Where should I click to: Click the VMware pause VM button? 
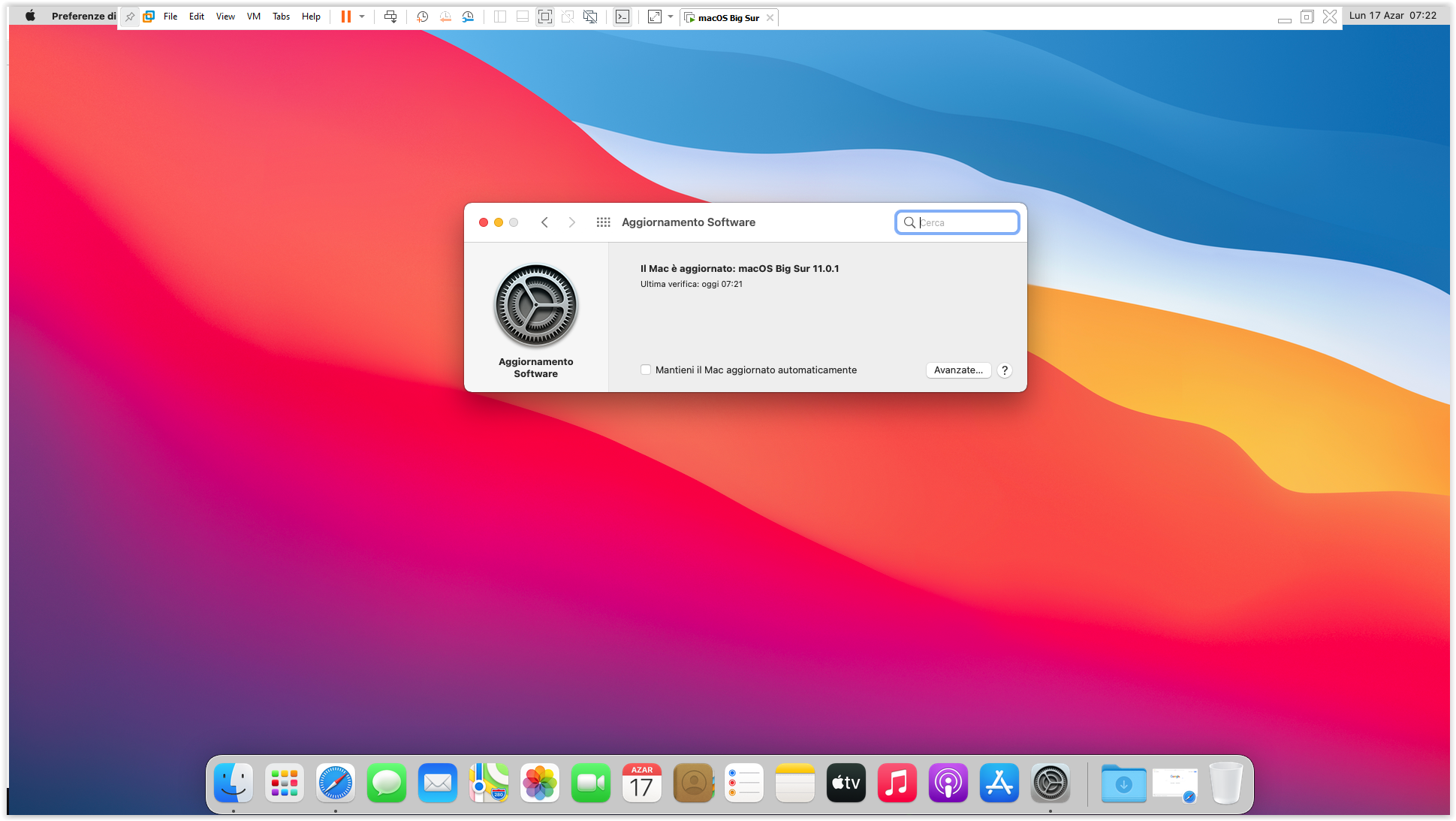click(x=345, y=17)
